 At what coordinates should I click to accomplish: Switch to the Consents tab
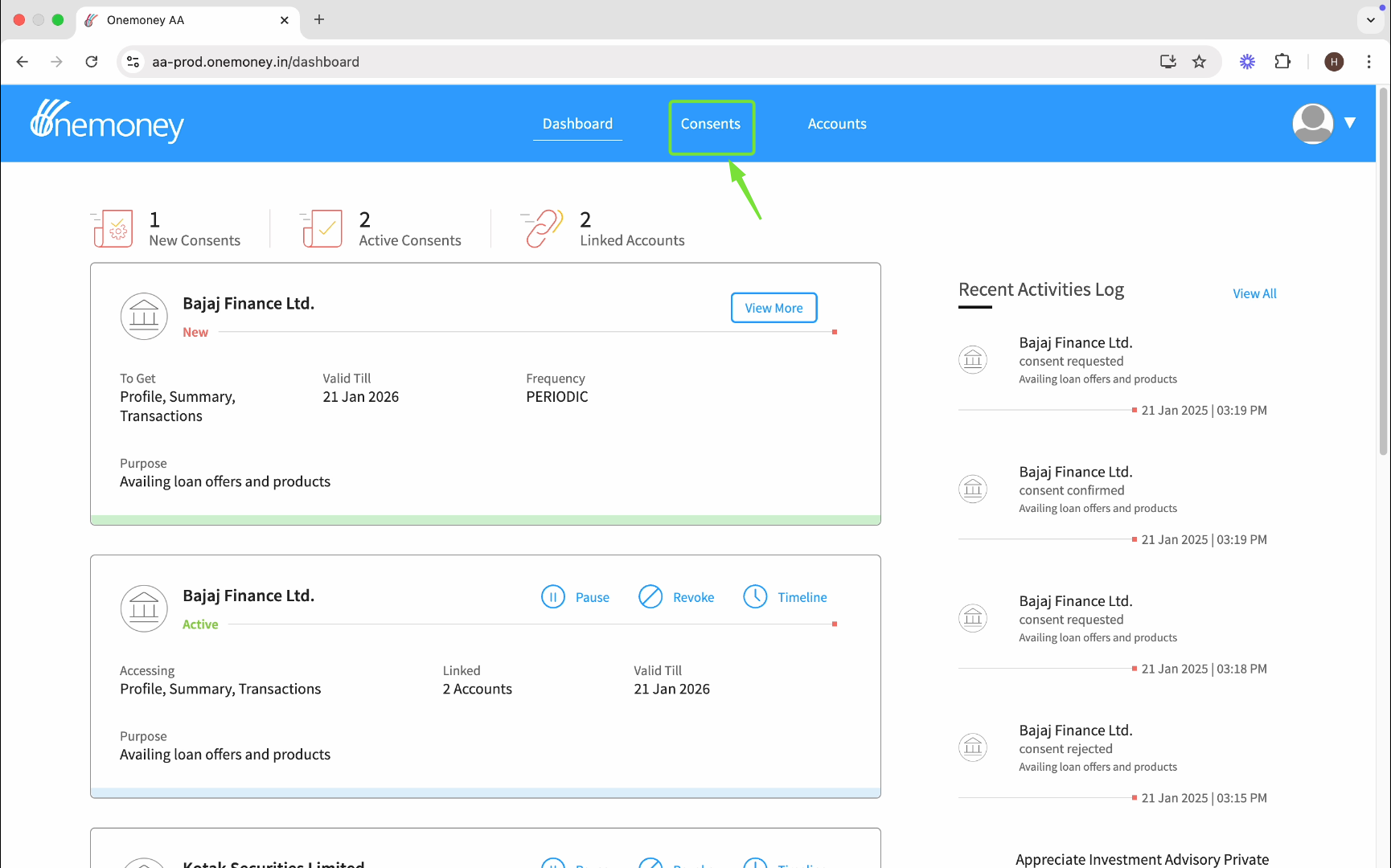(711, 124)
